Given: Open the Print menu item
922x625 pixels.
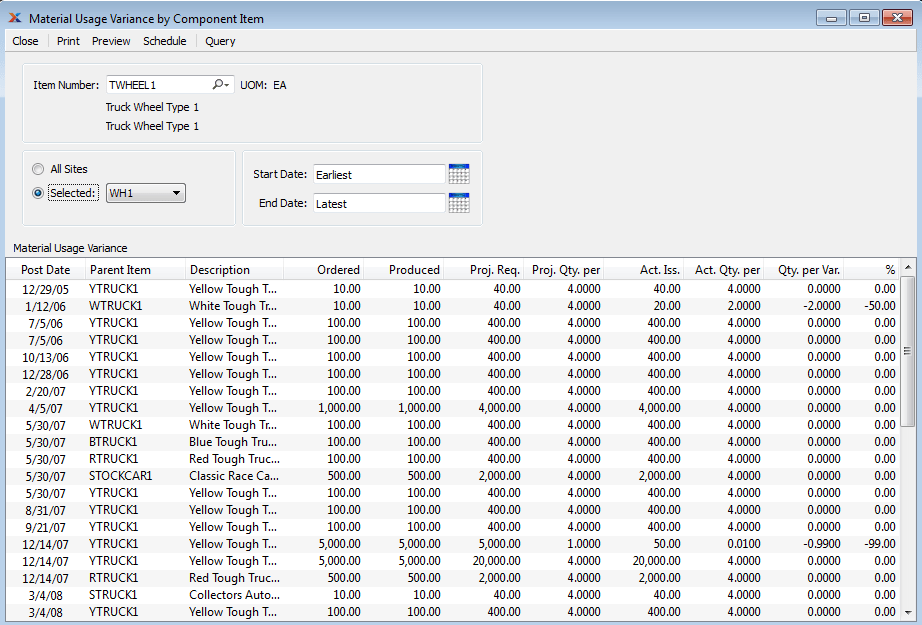Looking at the screenshot, I should pos(67,41).
